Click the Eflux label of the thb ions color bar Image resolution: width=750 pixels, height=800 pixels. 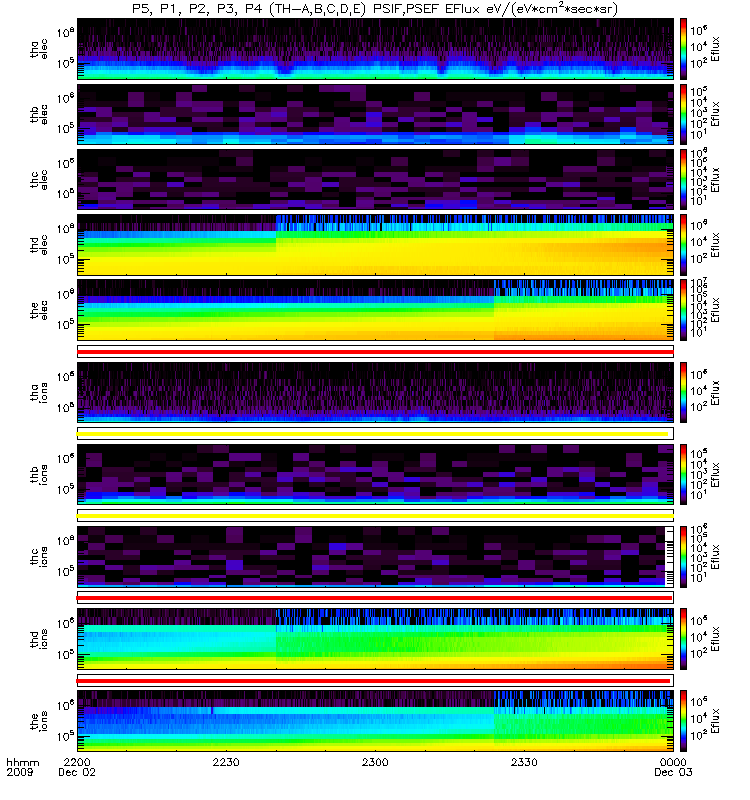(x=715, y=474)
